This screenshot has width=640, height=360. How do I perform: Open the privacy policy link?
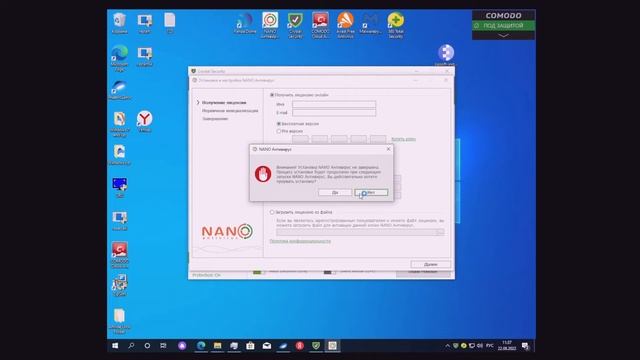(x=300, y=241)
